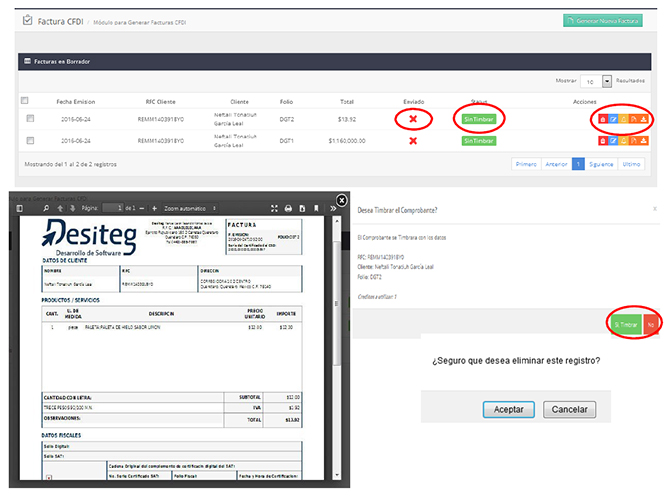Zoom in on the PDF viewer
This screenshot has width=666, height=498.
(154, 208)
